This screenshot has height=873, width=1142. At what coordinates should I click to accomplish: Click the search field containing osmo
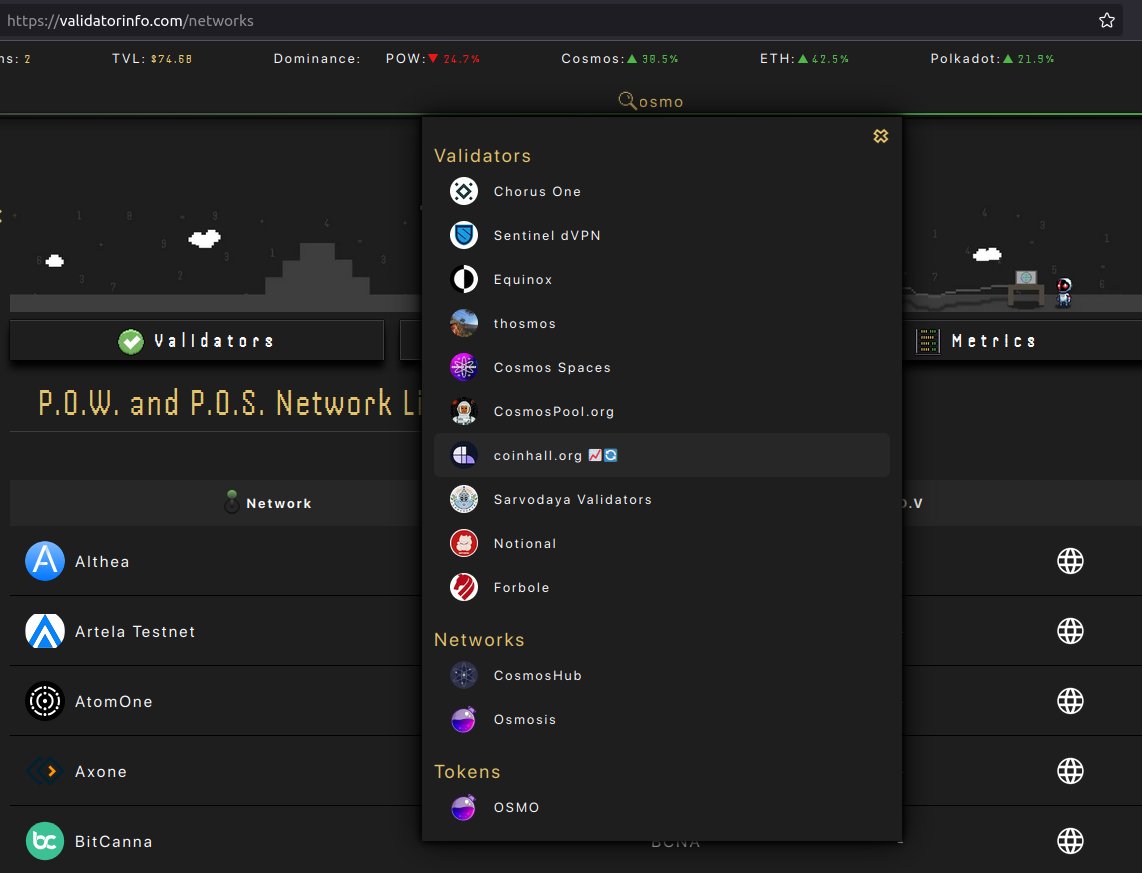pyautogui.click(x=661, y=102)
